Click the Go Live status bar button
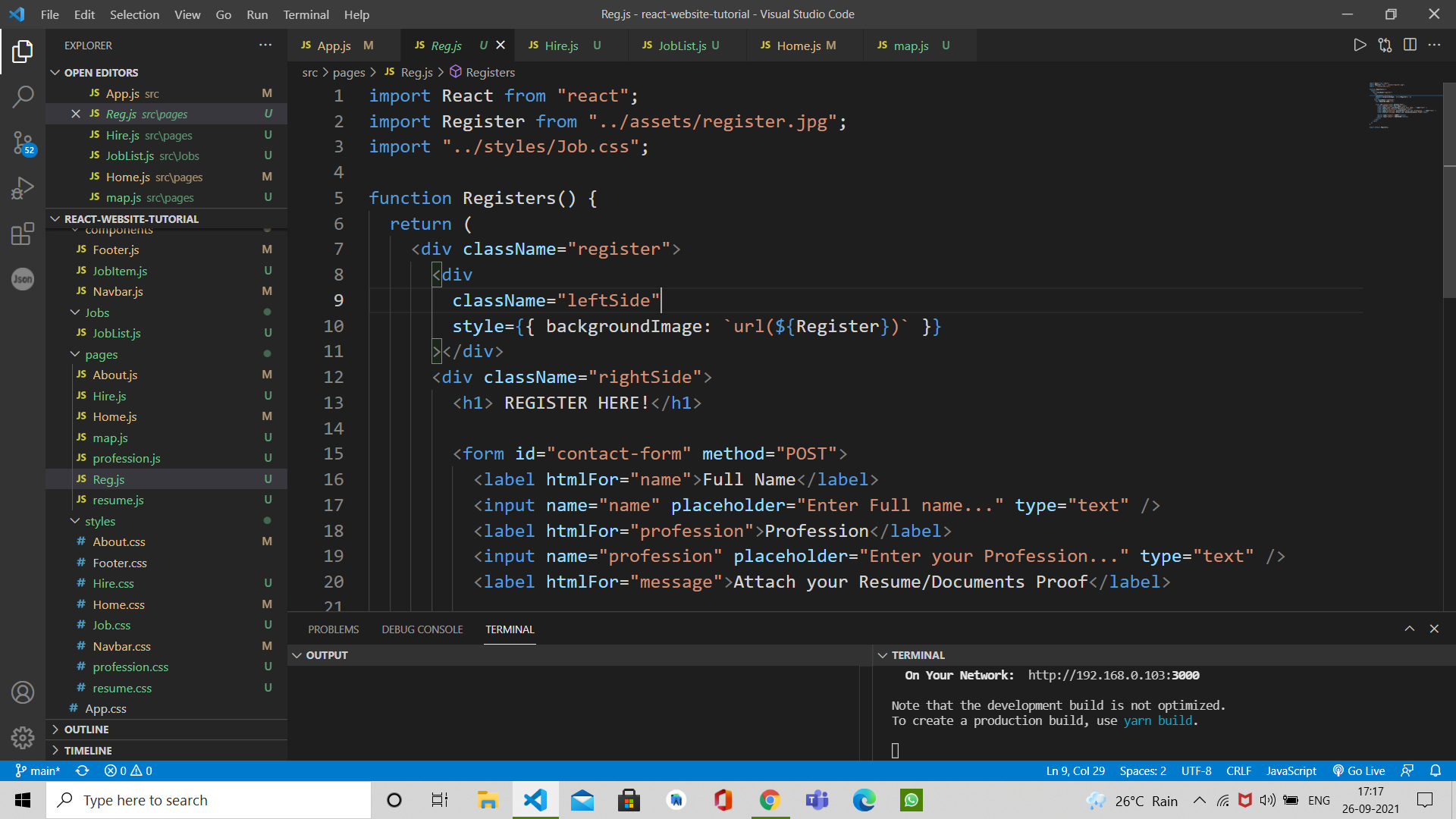This screenshot has width=1456, height=819. pyautogui.click(x=1363, y=770)
